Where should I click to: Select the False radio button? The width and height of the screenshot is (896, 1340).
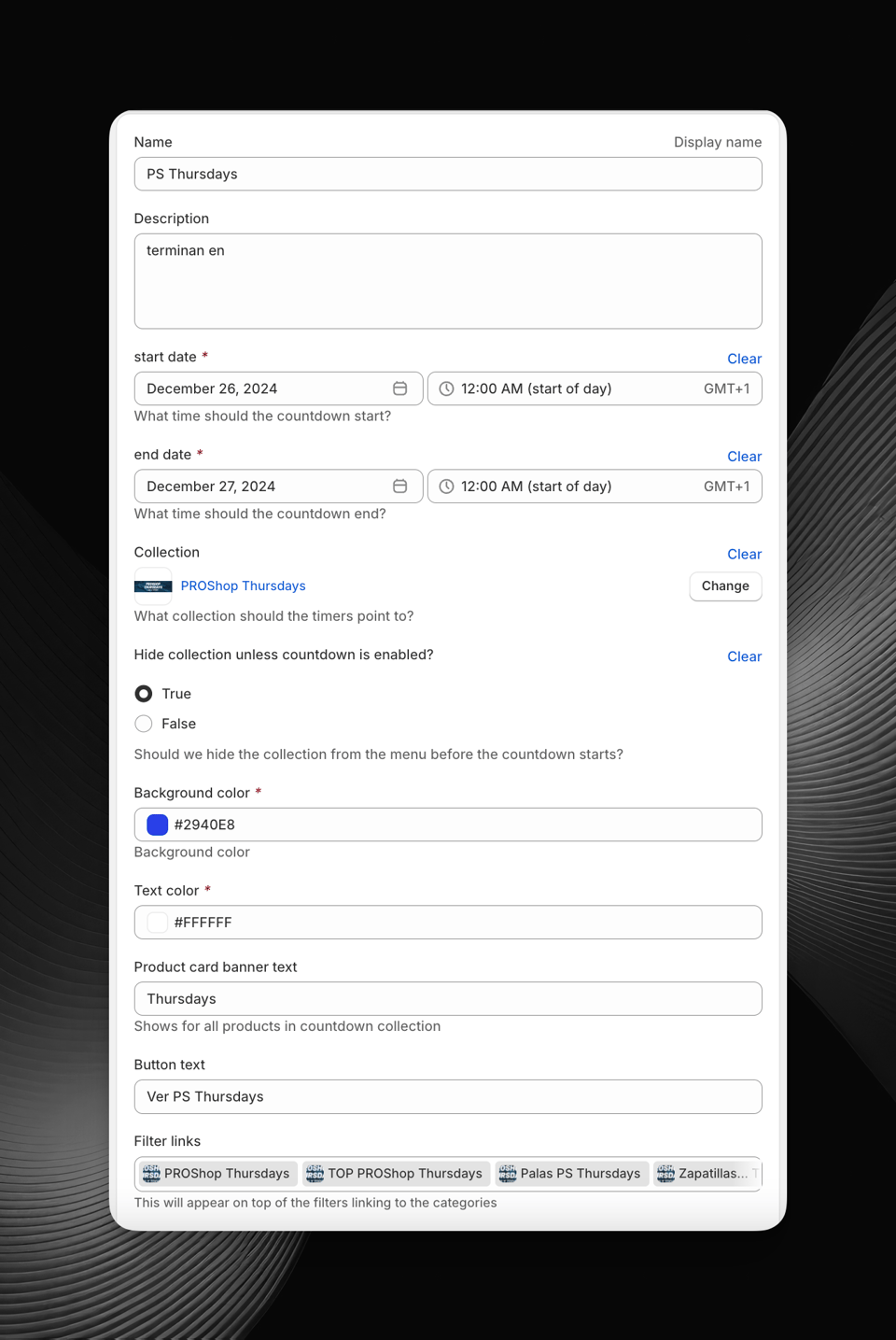pyautogui.click(x=144, y=724)
